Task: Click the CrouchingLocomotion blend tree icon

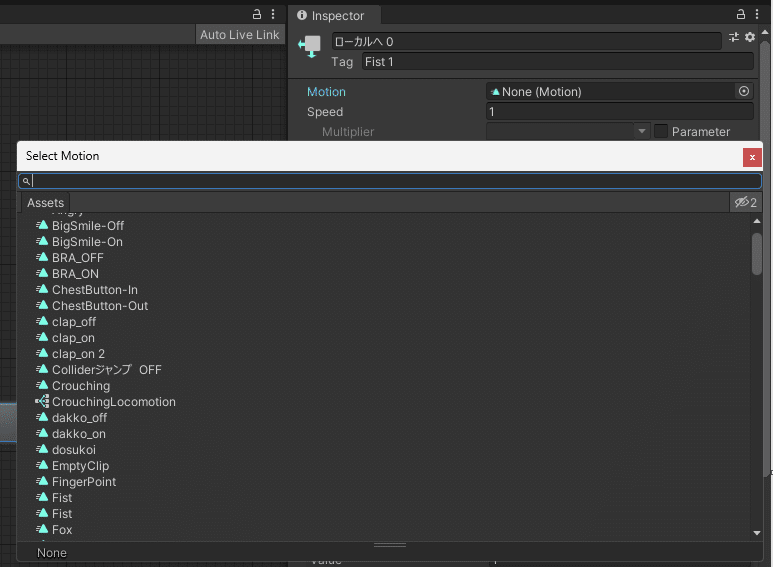Action: (x=42, y=401)
